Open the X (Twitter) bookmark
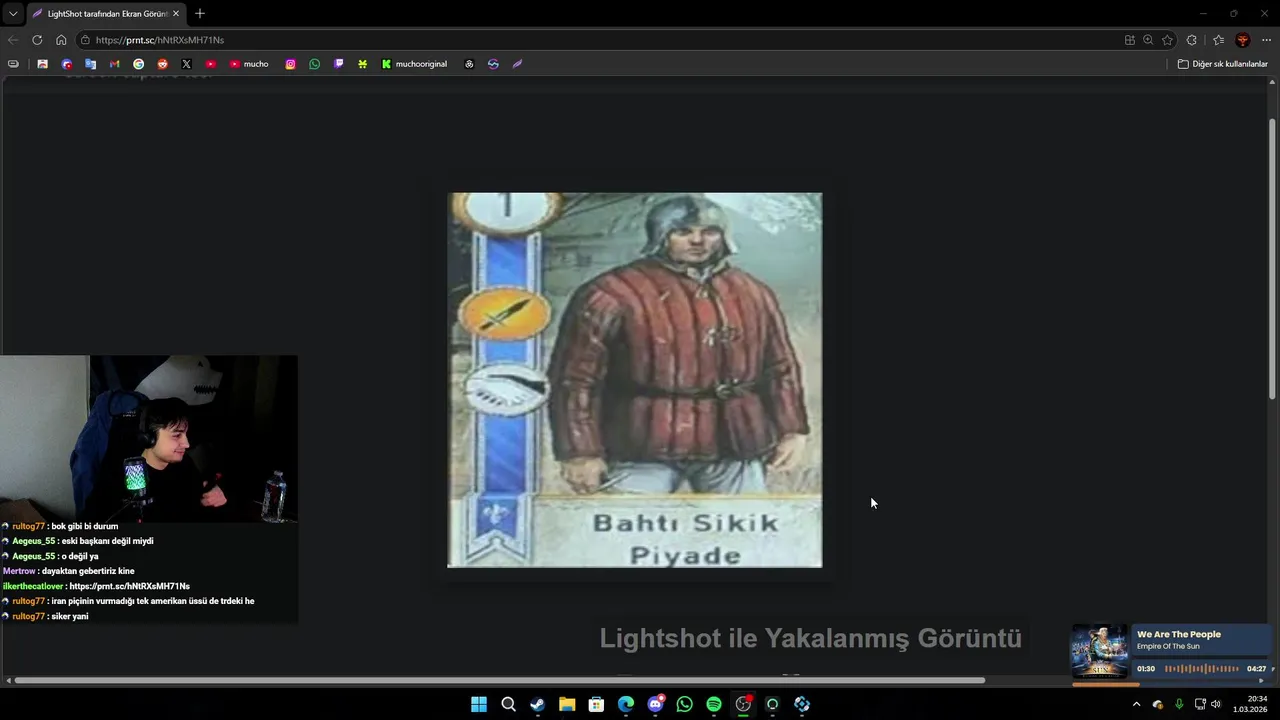The image size is (1280, 720). 186,64
